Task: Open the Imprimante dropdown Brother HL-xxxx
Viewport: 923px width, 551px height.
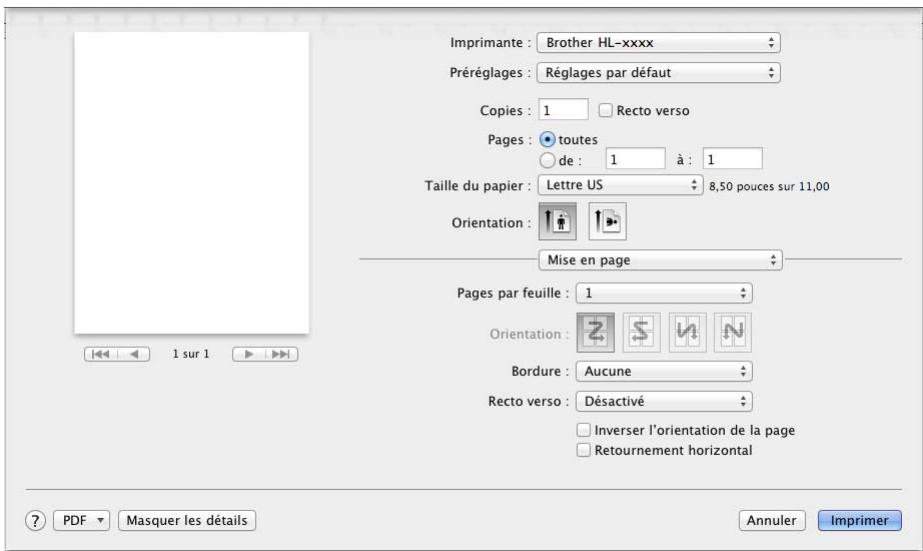Action: [x=659, y=42]
